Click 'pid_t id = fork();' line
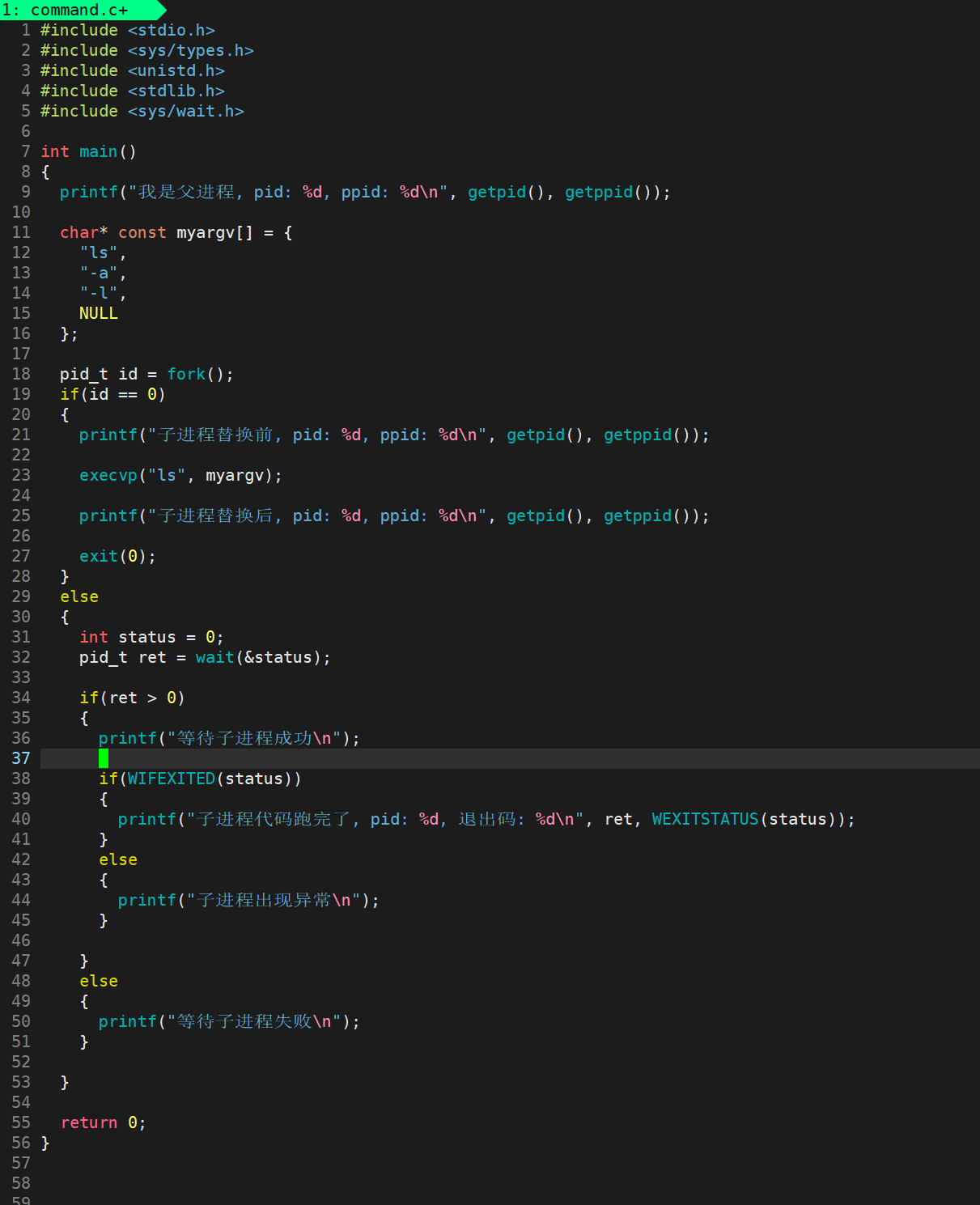Screen dimensions: 980x1205 146,374
